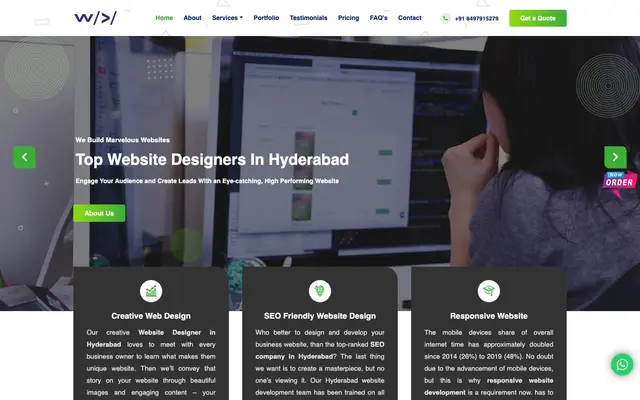Open the Portfolio section

266,18
